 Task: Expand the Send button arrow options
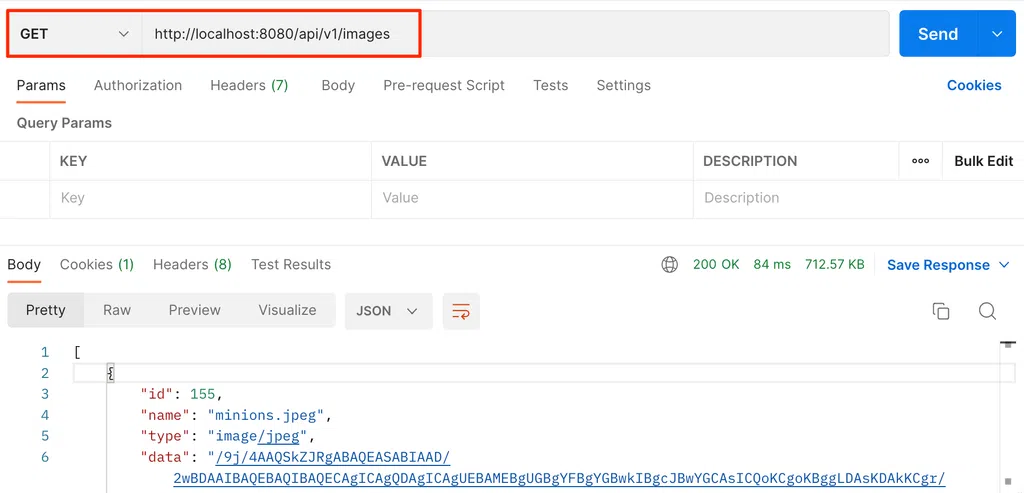click(996, 34)
